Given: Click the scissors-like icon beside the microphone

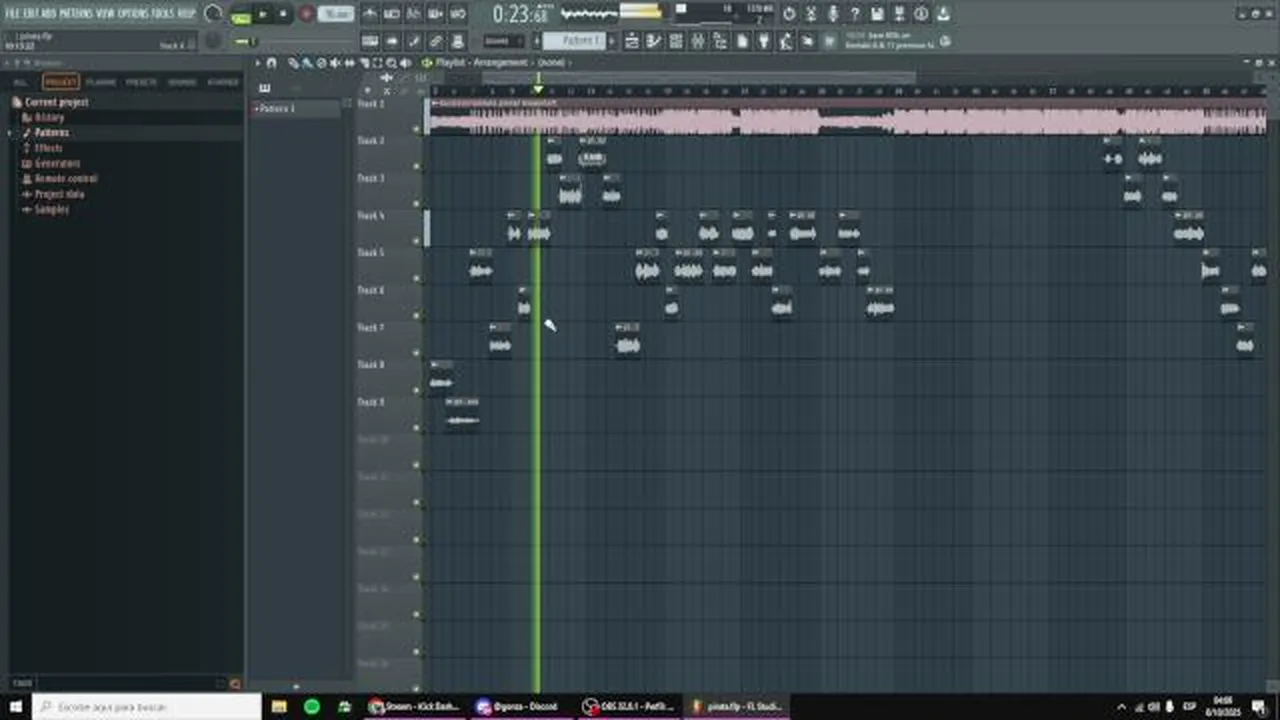Looking at the screenshot, I should coord(811,14).
